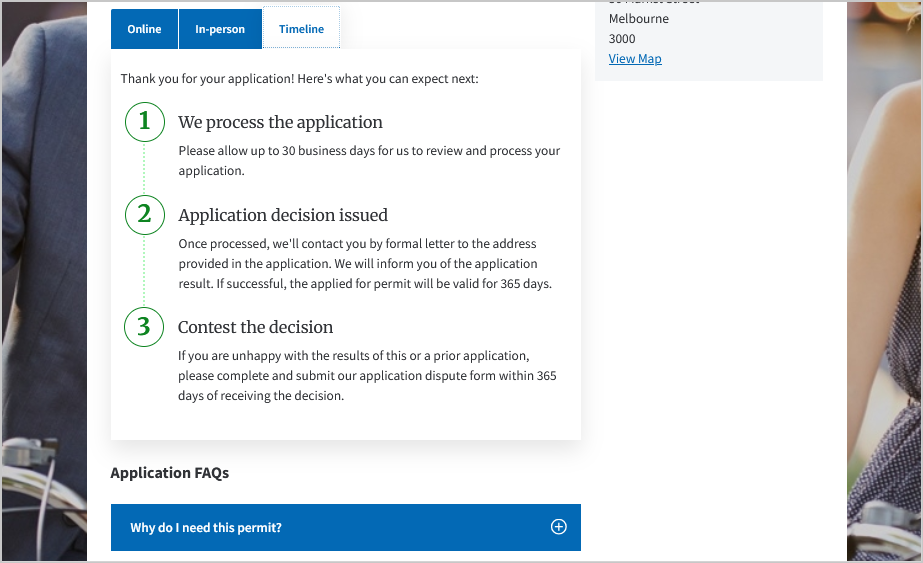The image size is (923, 563).
Task: Open the View Map link
Action: click(x=635, y=59)
